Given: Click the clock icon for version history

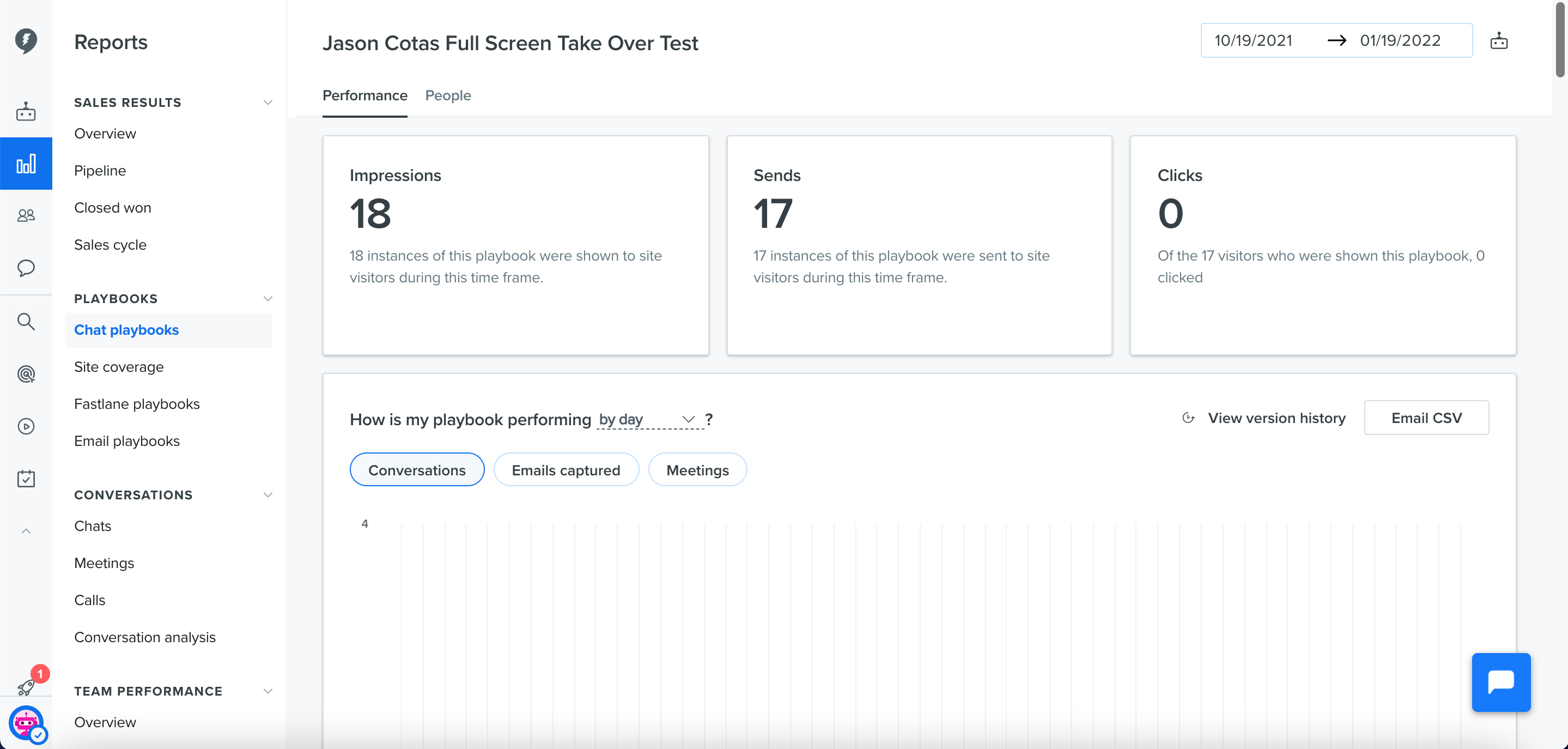Looking at the screenshot, I should pyautogui.click(x=1188, y=418).
